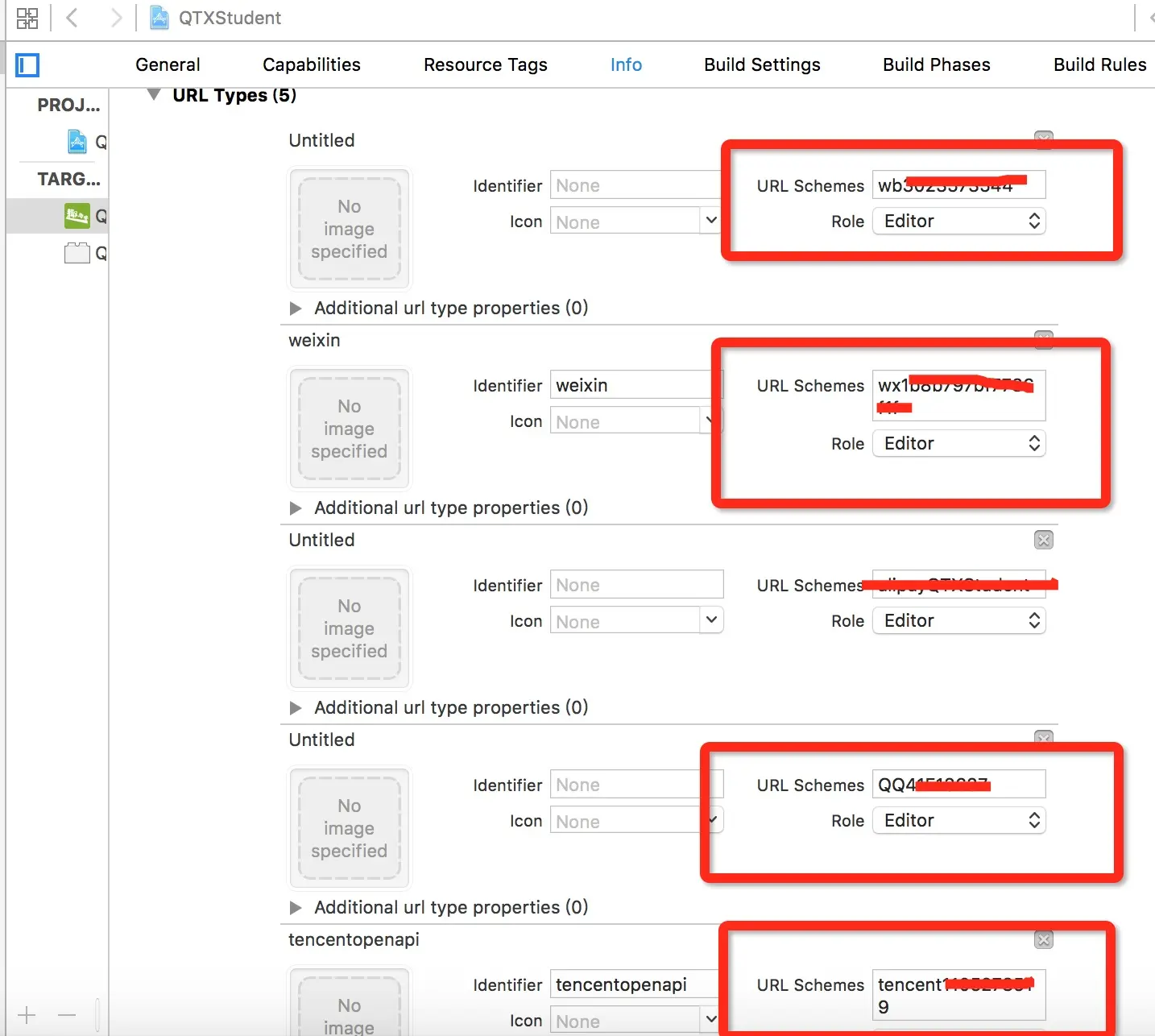
Task: Remove the weixin URL type
Action: pos(1044,339)
